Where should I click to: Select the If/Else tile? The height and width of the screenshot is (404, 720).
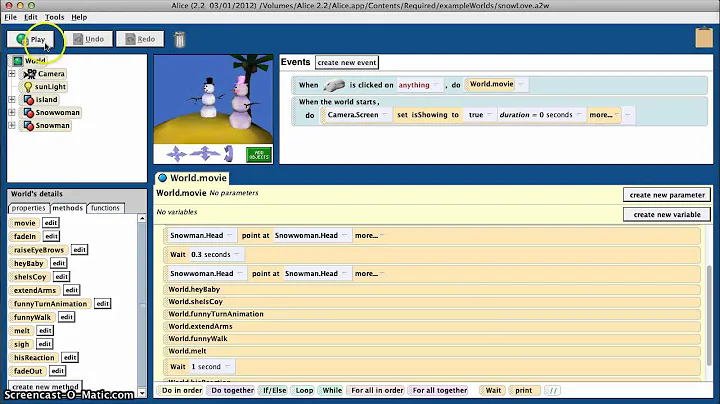tap(274, 390)
